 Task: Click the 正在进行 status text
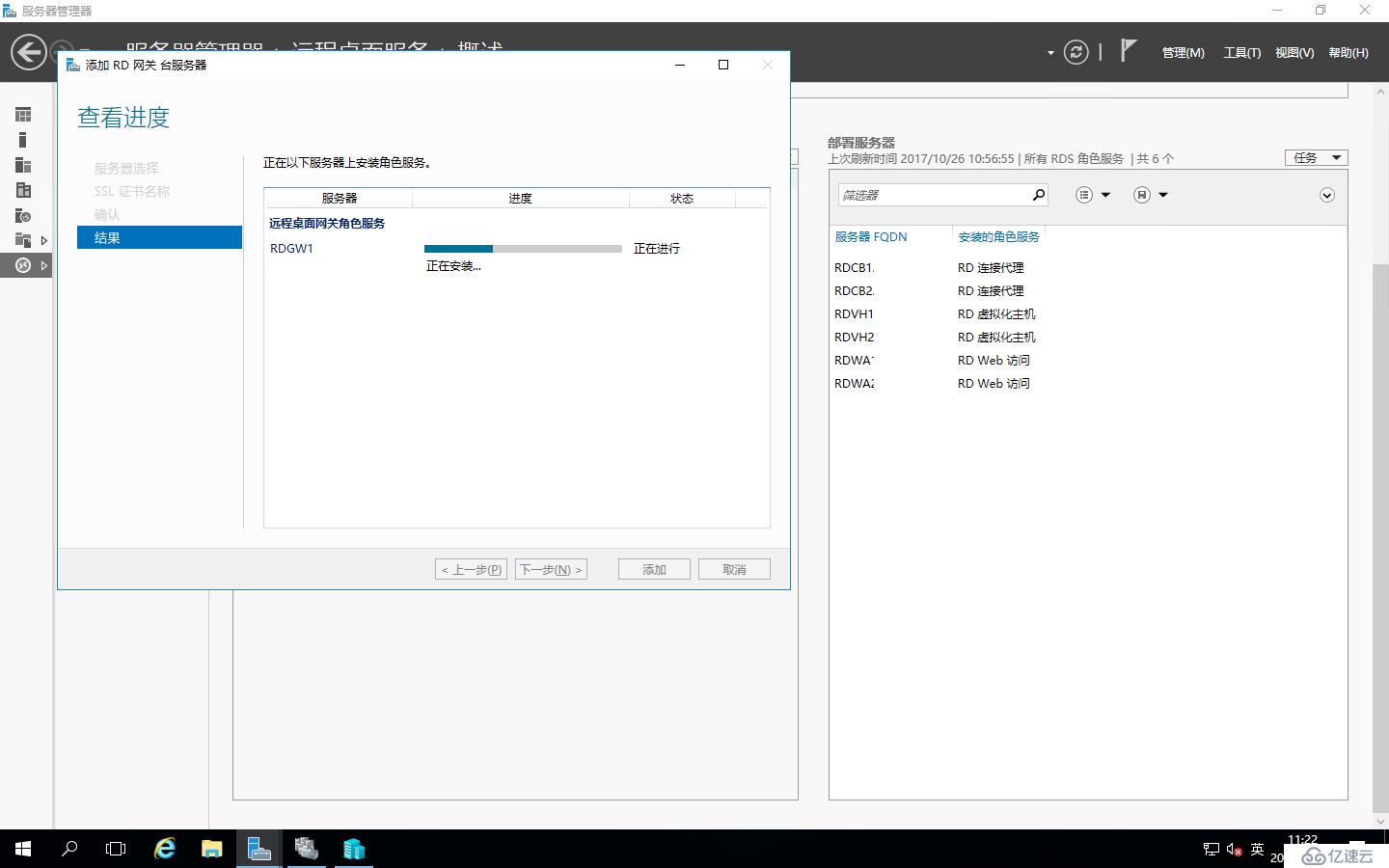pos(657,249)
